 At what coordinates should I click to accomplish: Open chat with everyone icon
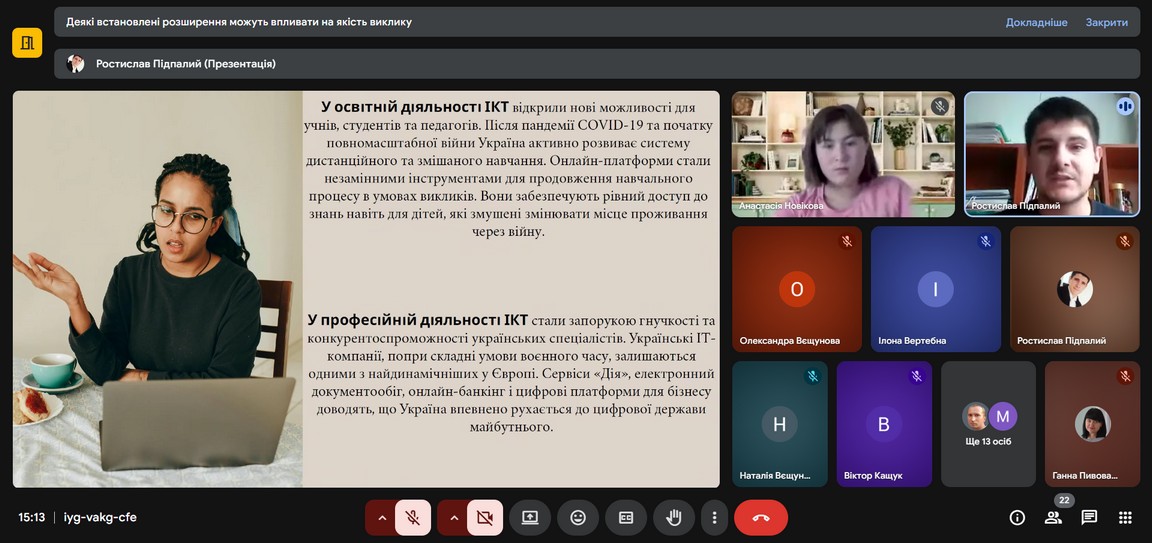(1089, 518)
